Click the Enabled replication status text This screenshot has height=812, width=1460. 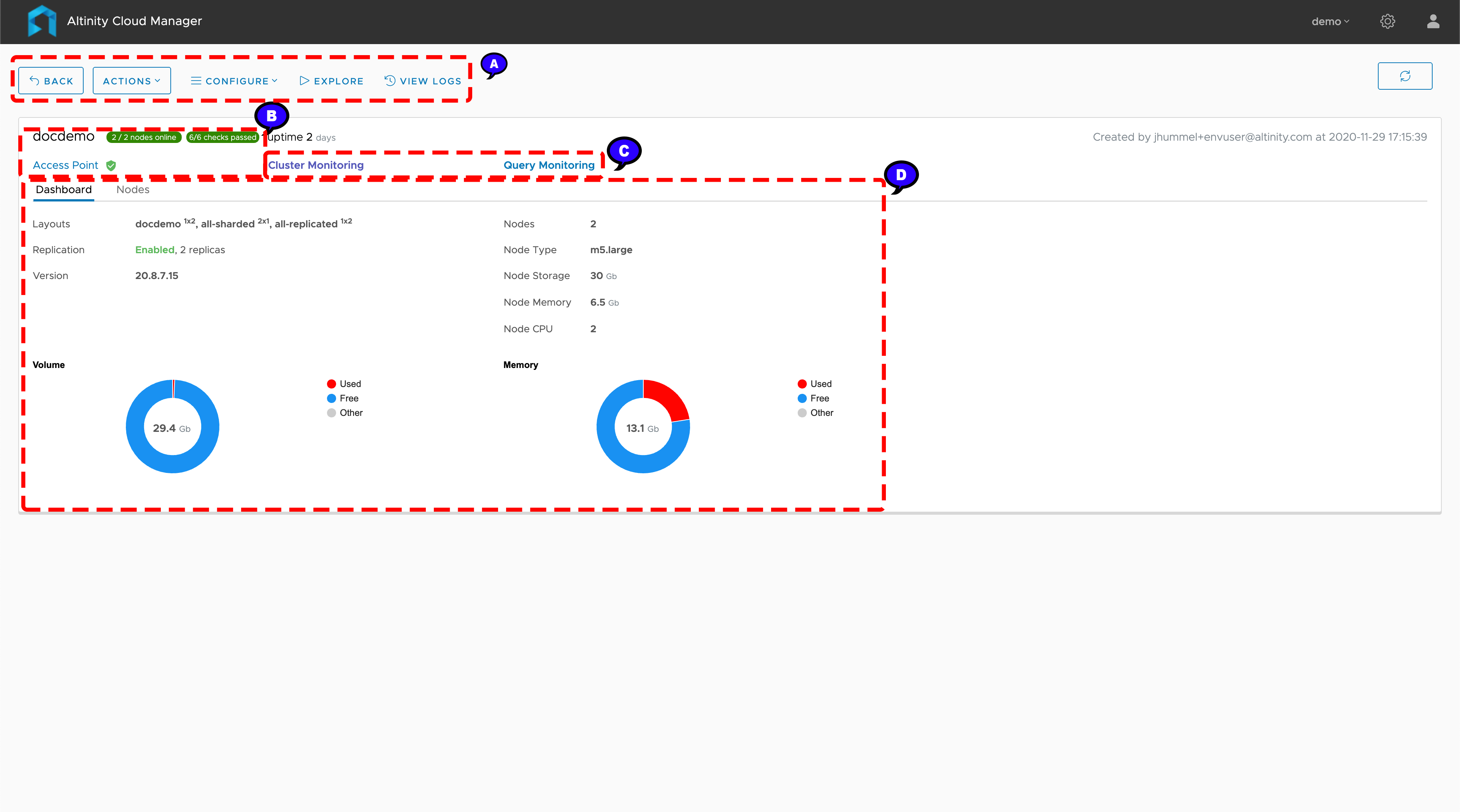click(x=155, y=250)
